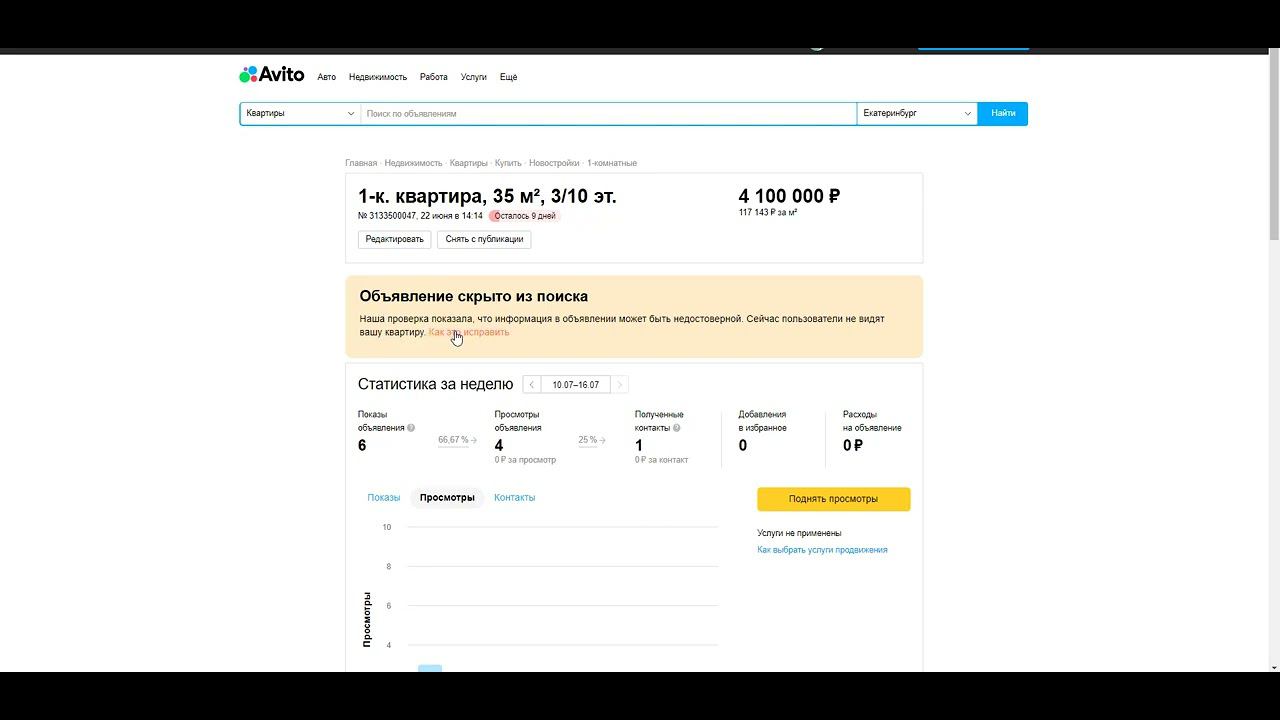The image size is (1280, 720).
Task: Go to Главная breadcrumb
Action: click(361, 163)
